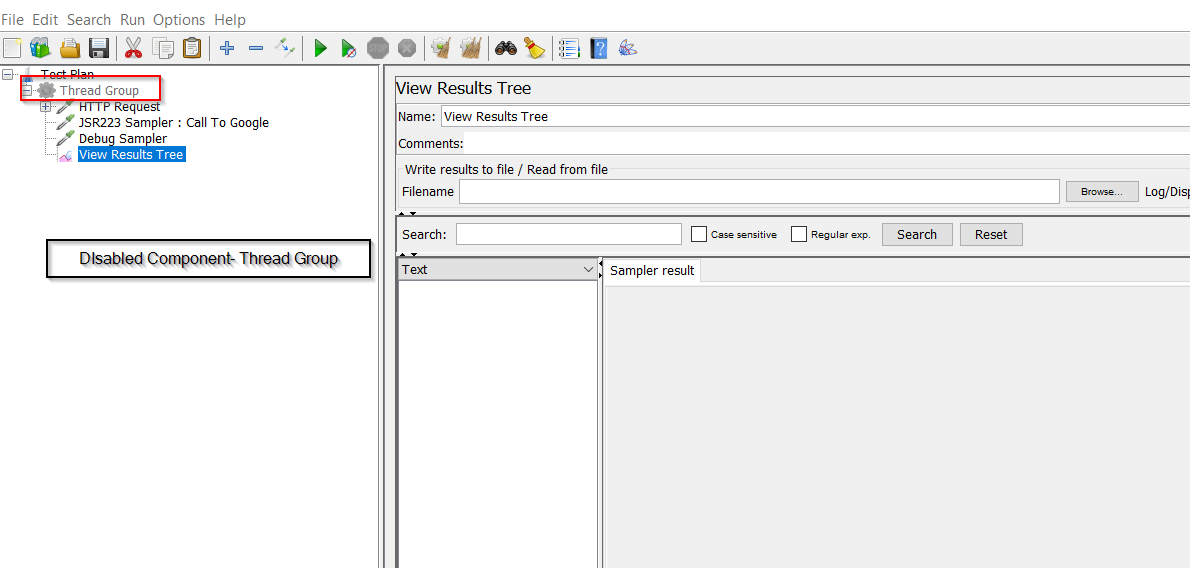
Task: Click into the Search text field
Action: coord(568,234)
